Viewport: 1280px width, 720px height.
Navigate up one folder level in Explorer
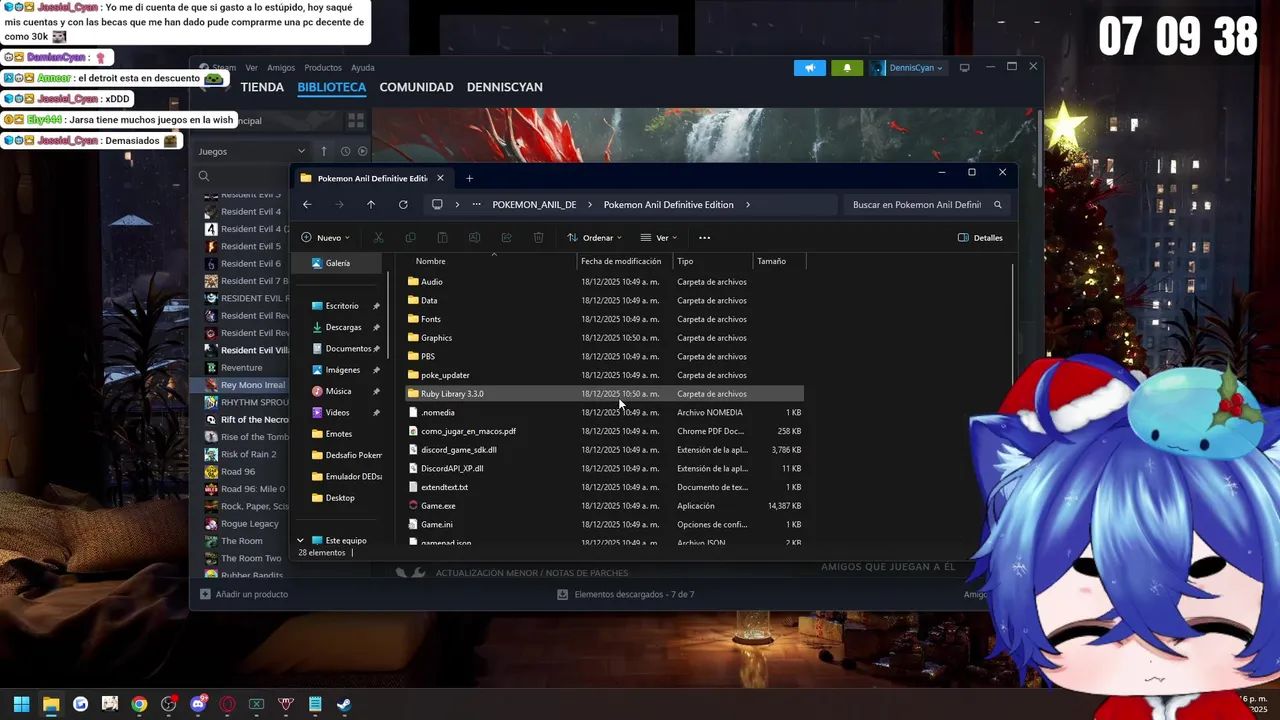pos(371,204)
